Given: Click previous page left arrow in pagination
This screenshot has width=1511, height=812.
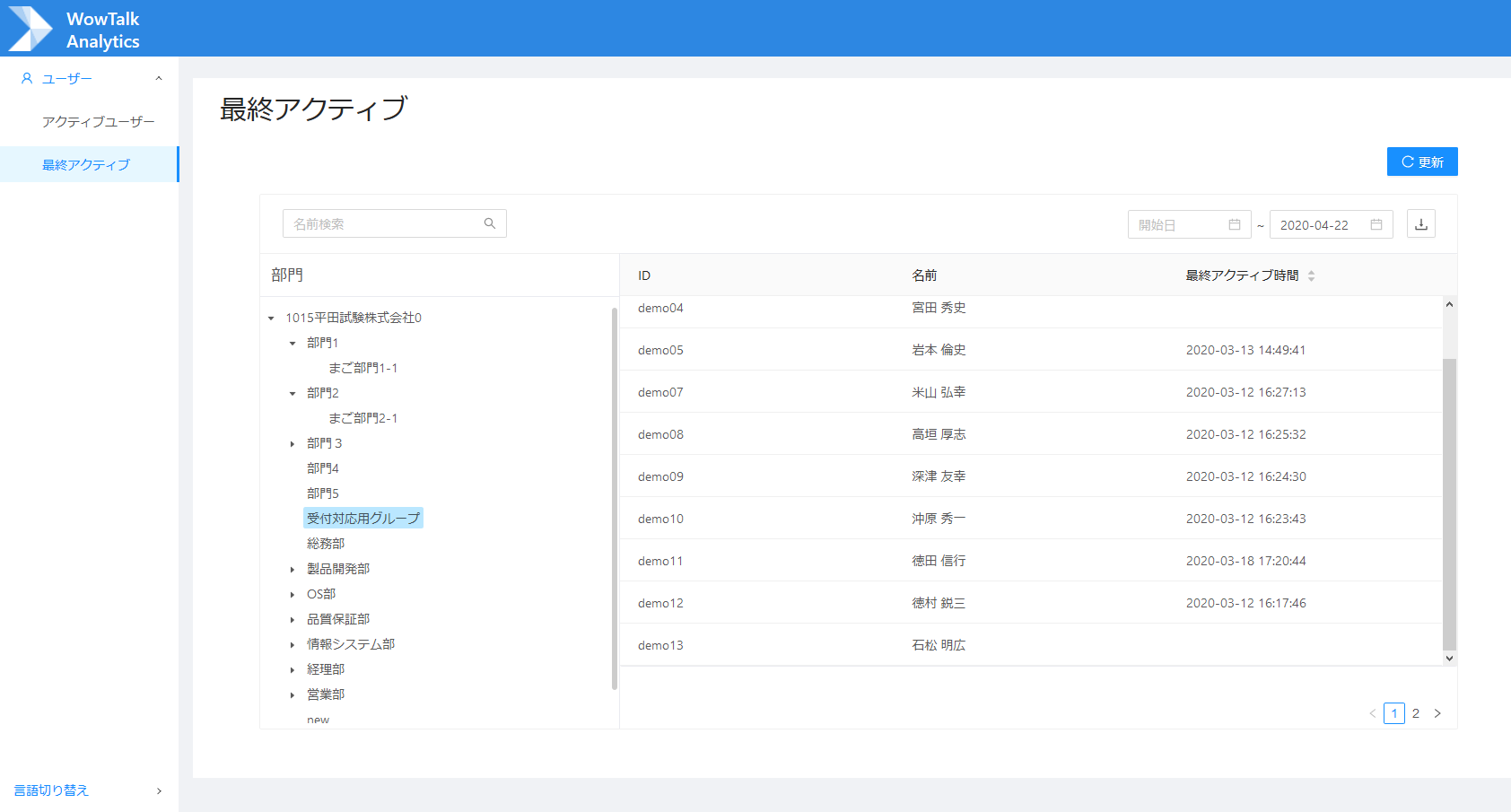Looking at the screenshot, I should pyautogui.click(x=1372, y=713).
